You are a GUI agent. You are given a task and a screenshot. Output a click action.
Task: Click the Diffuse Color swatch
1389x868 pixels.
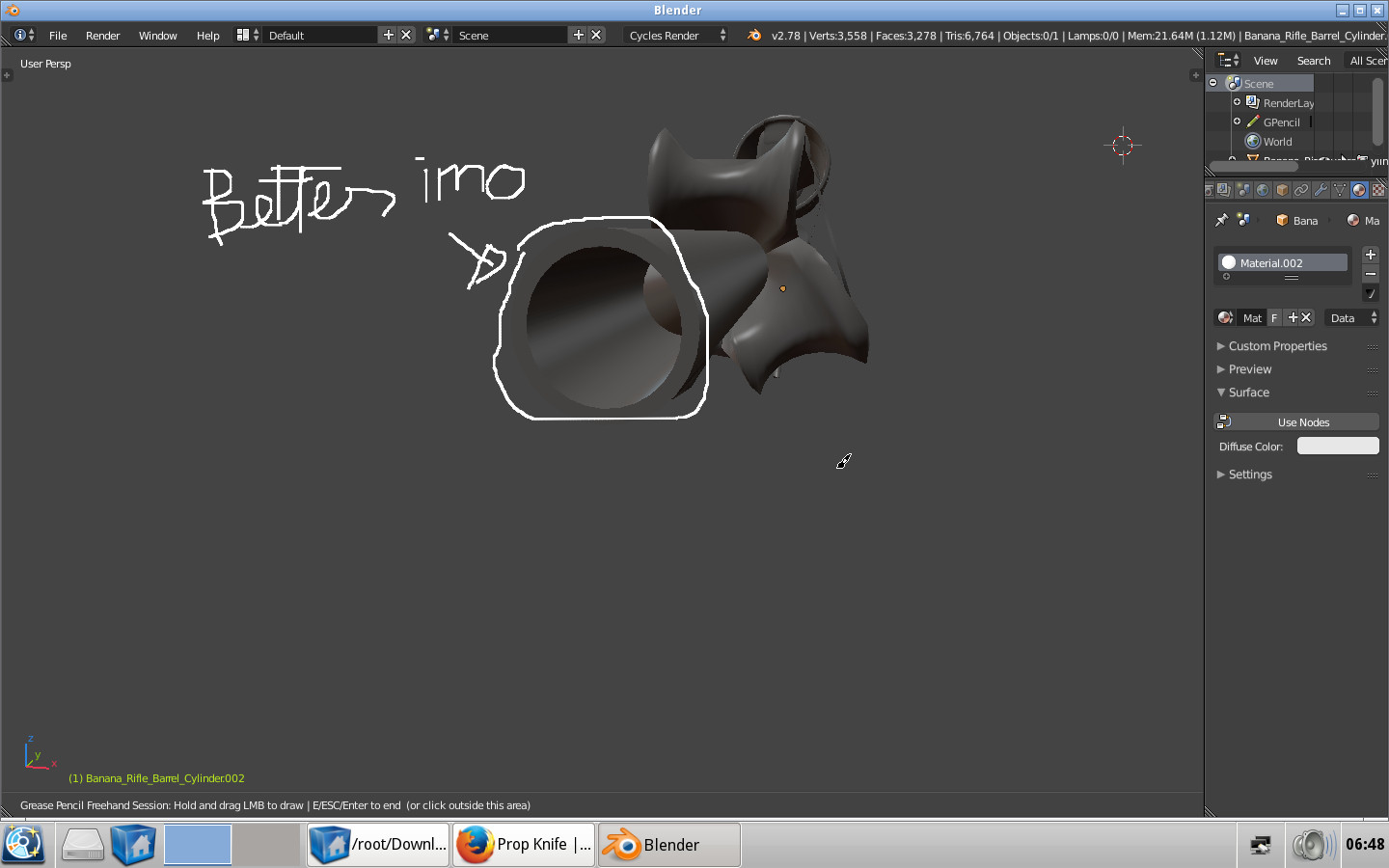click(x=1338, y=446)
